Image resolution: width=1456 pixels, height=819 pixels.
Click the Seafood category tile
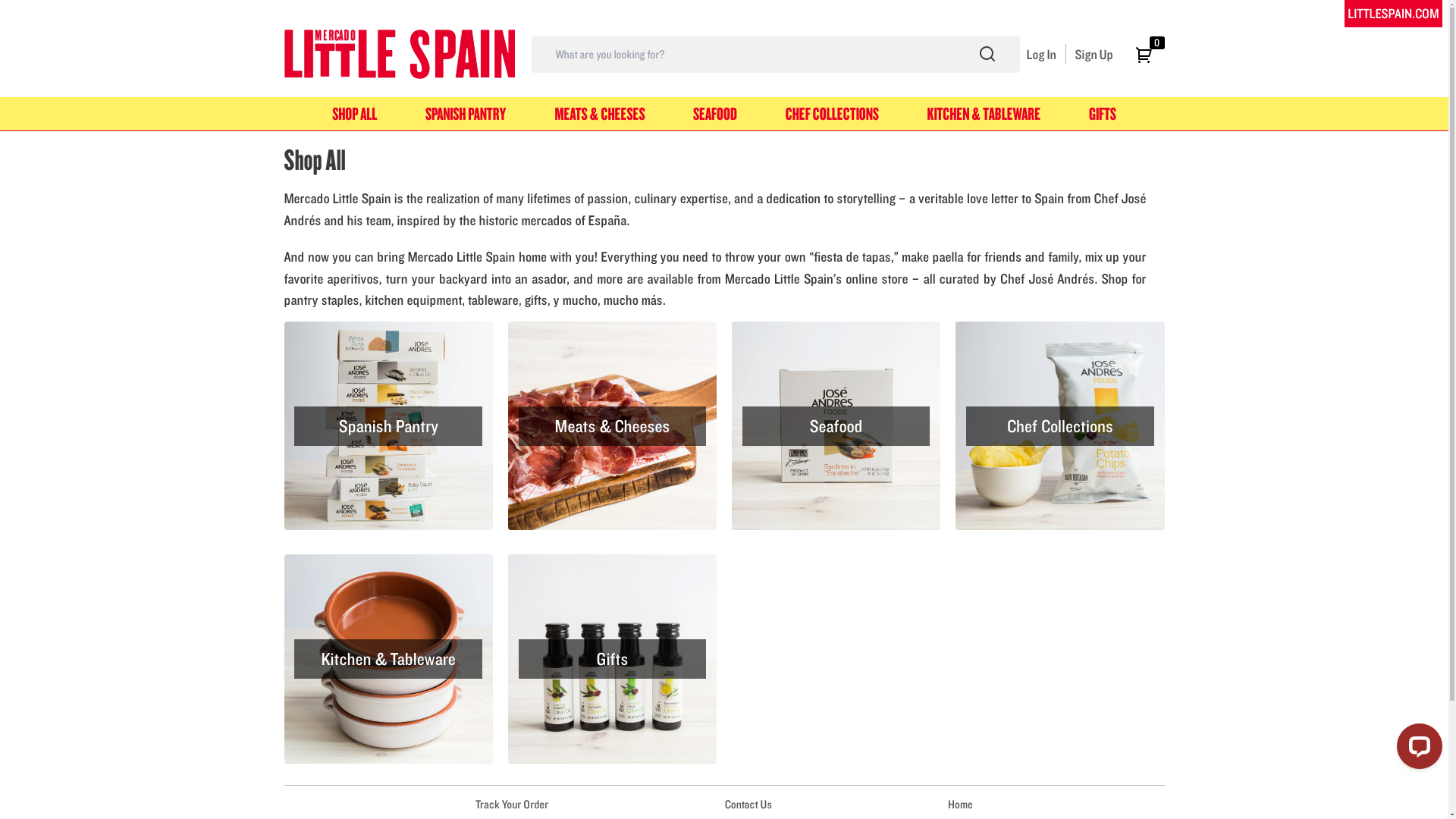click(x=836, y=425)
